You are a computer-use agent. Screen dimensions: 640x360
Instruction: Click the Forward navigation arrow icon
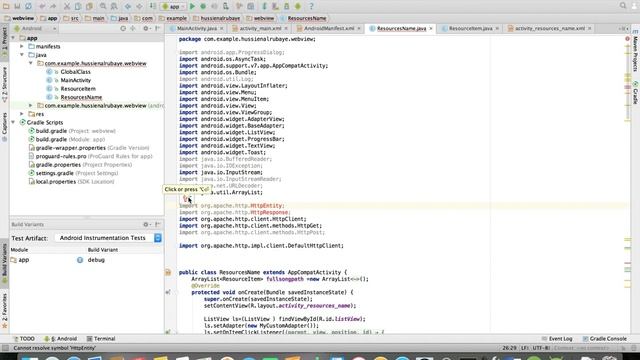click(139, 6)
